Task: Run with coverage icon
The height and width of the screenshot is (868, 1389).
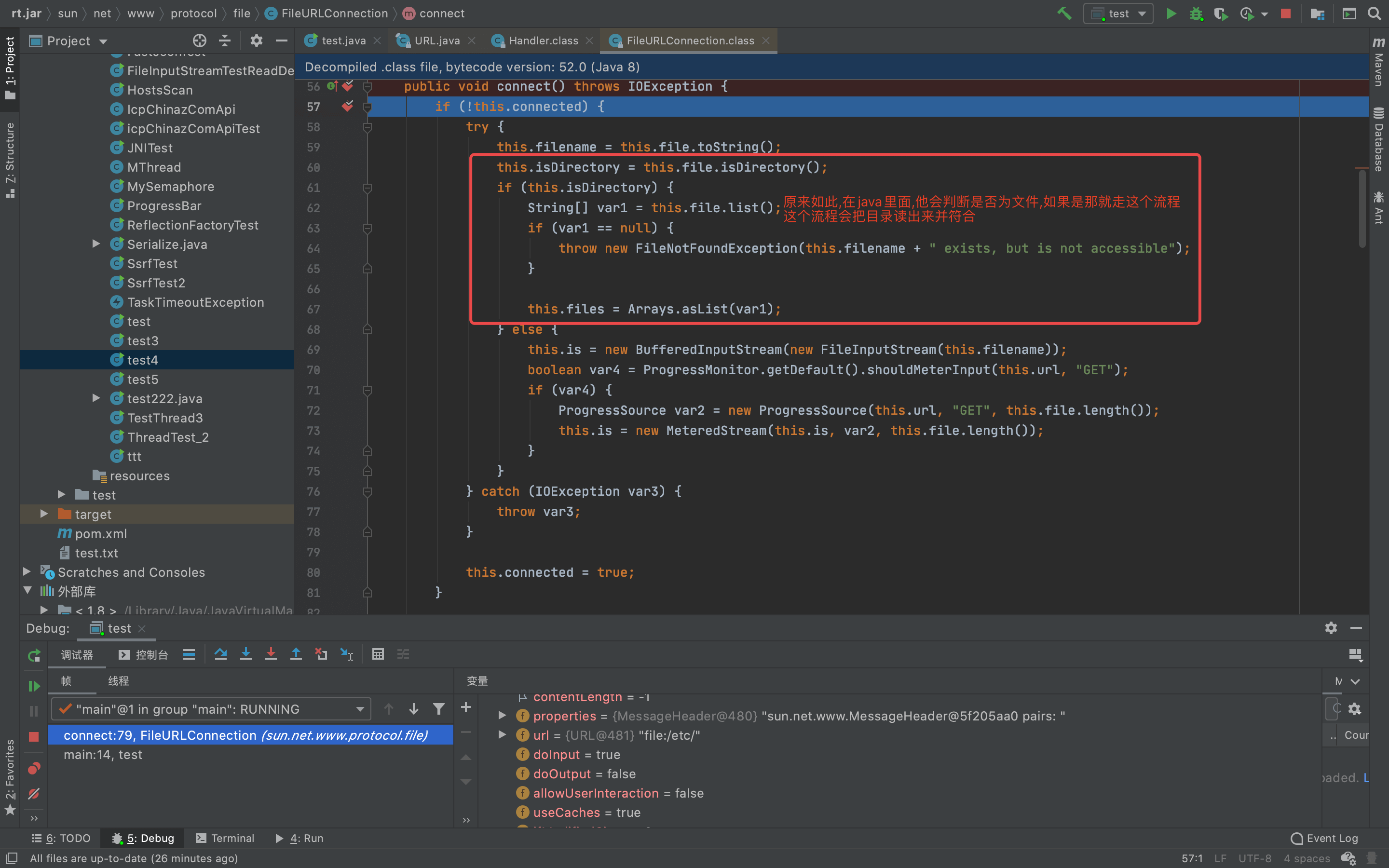Action: (x=1220, y=13)
